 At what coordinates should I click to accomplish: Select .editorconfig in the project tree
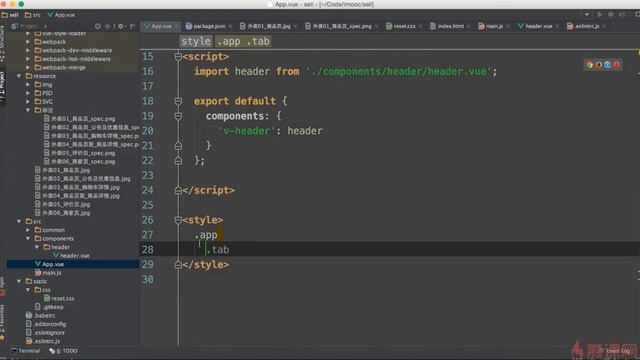coord(46,324)
